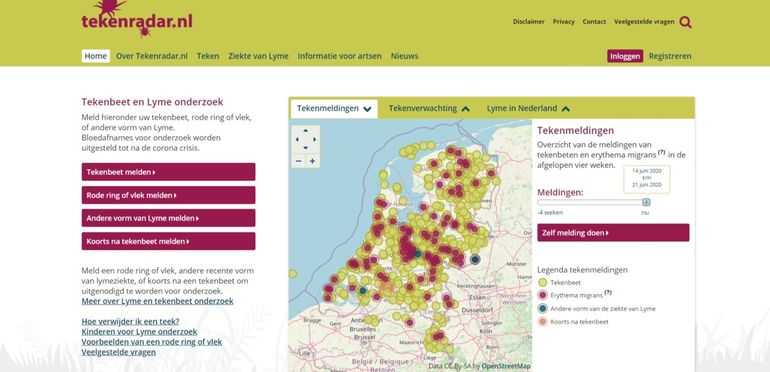Open the Privacy link
770x372 pixels.
564,22
